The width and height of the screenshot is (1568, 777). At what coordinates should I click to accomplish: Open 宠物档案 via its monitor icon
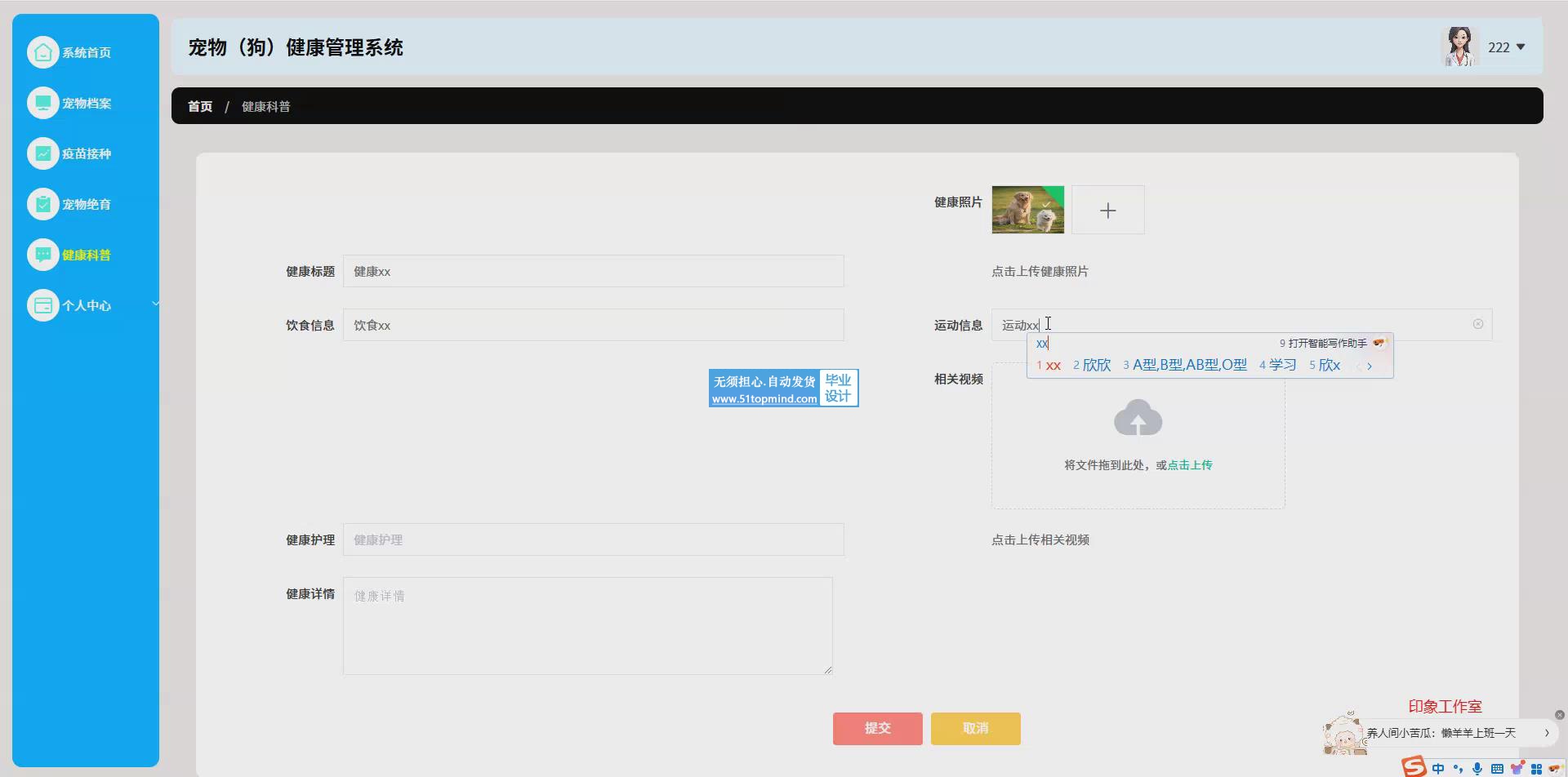pos(43,103)
